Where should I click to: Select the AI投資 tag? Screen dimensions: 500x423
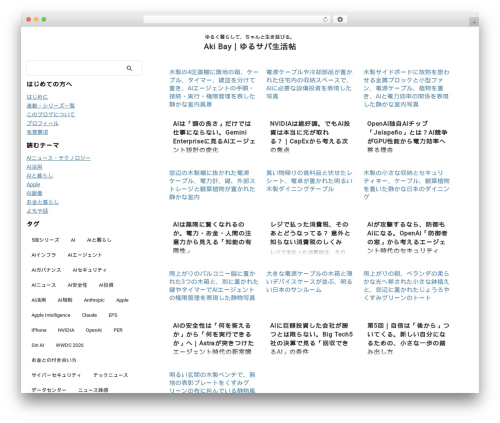(106, 285)
